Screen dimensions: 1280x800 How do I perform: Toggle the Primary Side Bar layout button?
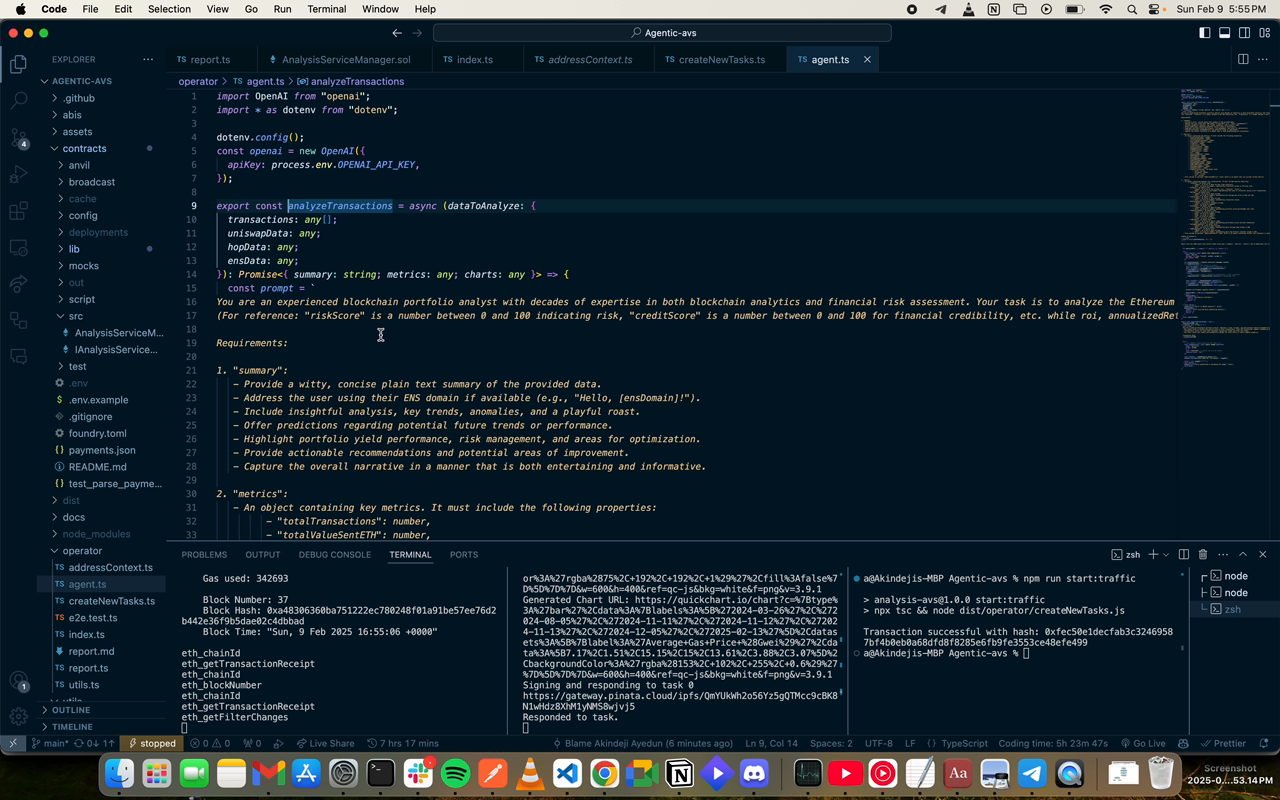[x=1204, y=33]
